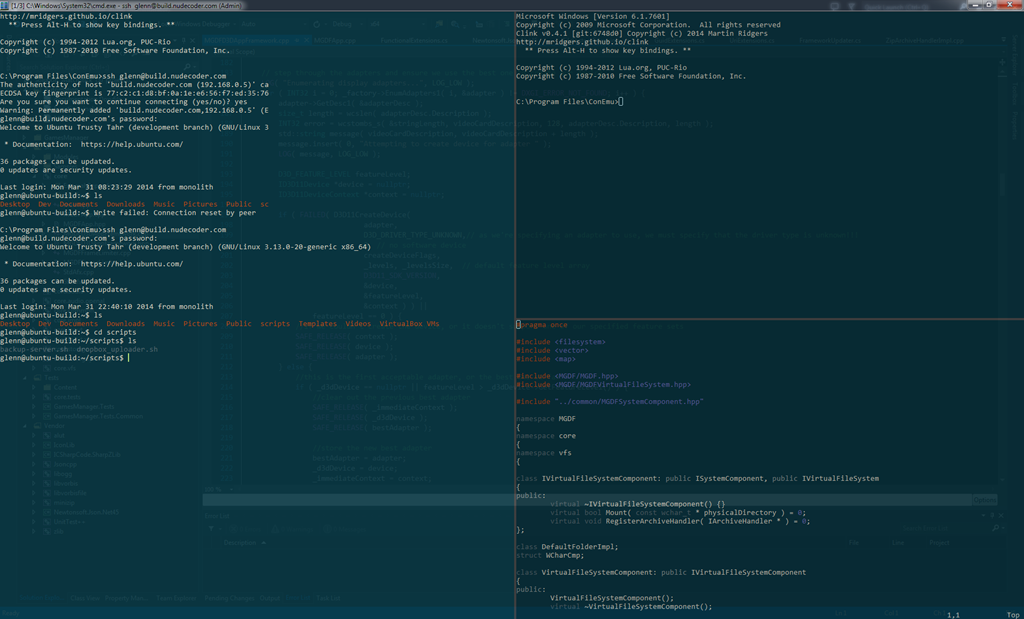Click the 1,1 cursor position in Vim status line
Viewport: 1024px width, 619px height.
(953, 614)
